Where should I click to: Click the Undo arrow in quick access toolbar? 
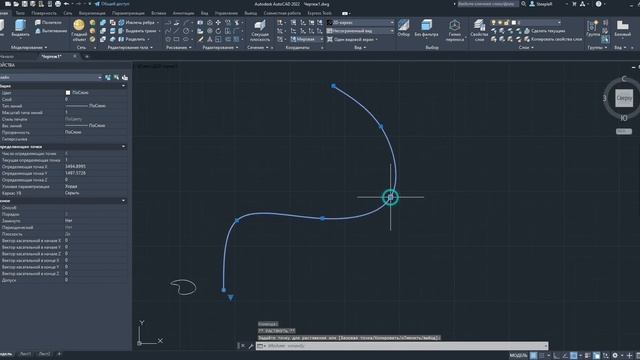(x=66, y=4)
